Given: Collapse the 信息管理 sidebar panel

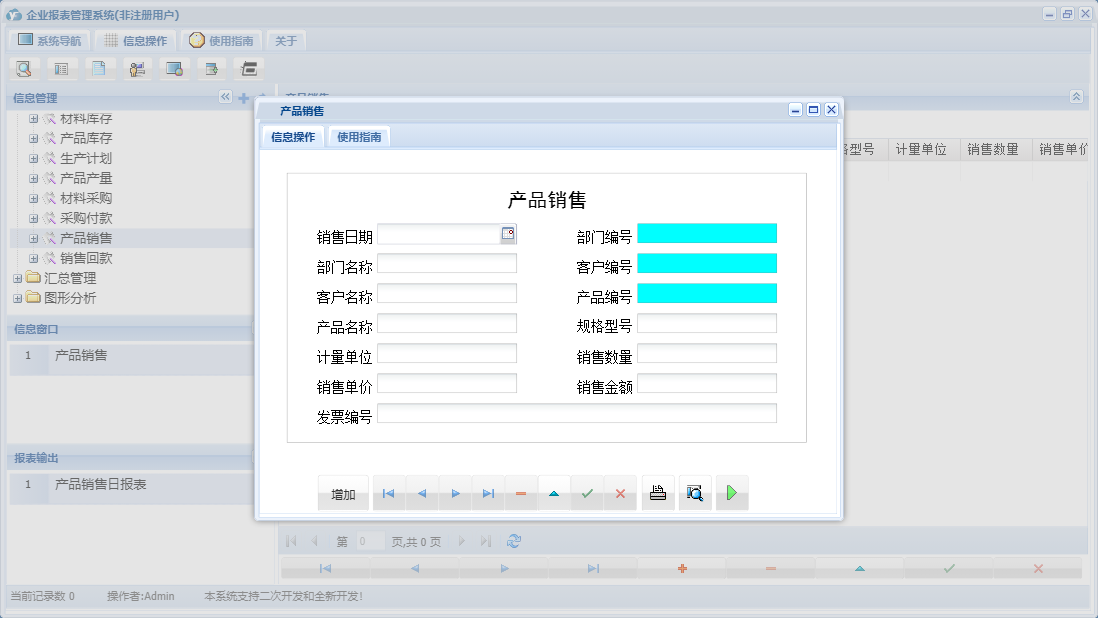Looking at the screenshot, I should click(x=224, y=97).
